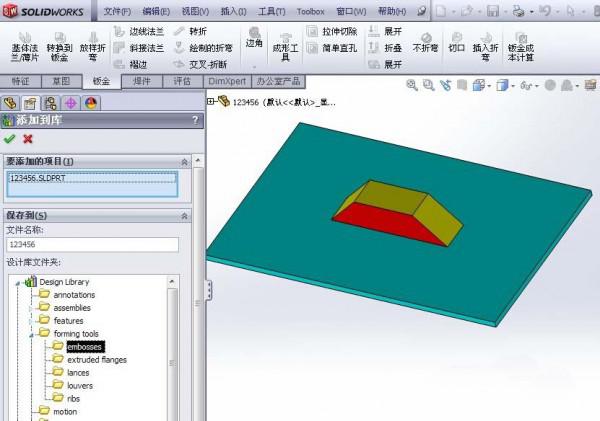600x421 pixels.
Task: Select the Jog (转折) tool
Action: (x=190, y=31)
